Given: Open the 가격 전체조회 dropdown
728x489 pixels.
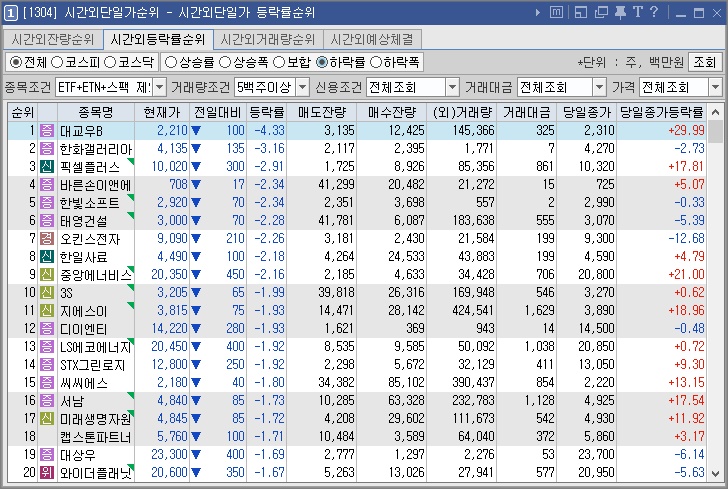Looking at the screenshot, I should tap(715, 87).
